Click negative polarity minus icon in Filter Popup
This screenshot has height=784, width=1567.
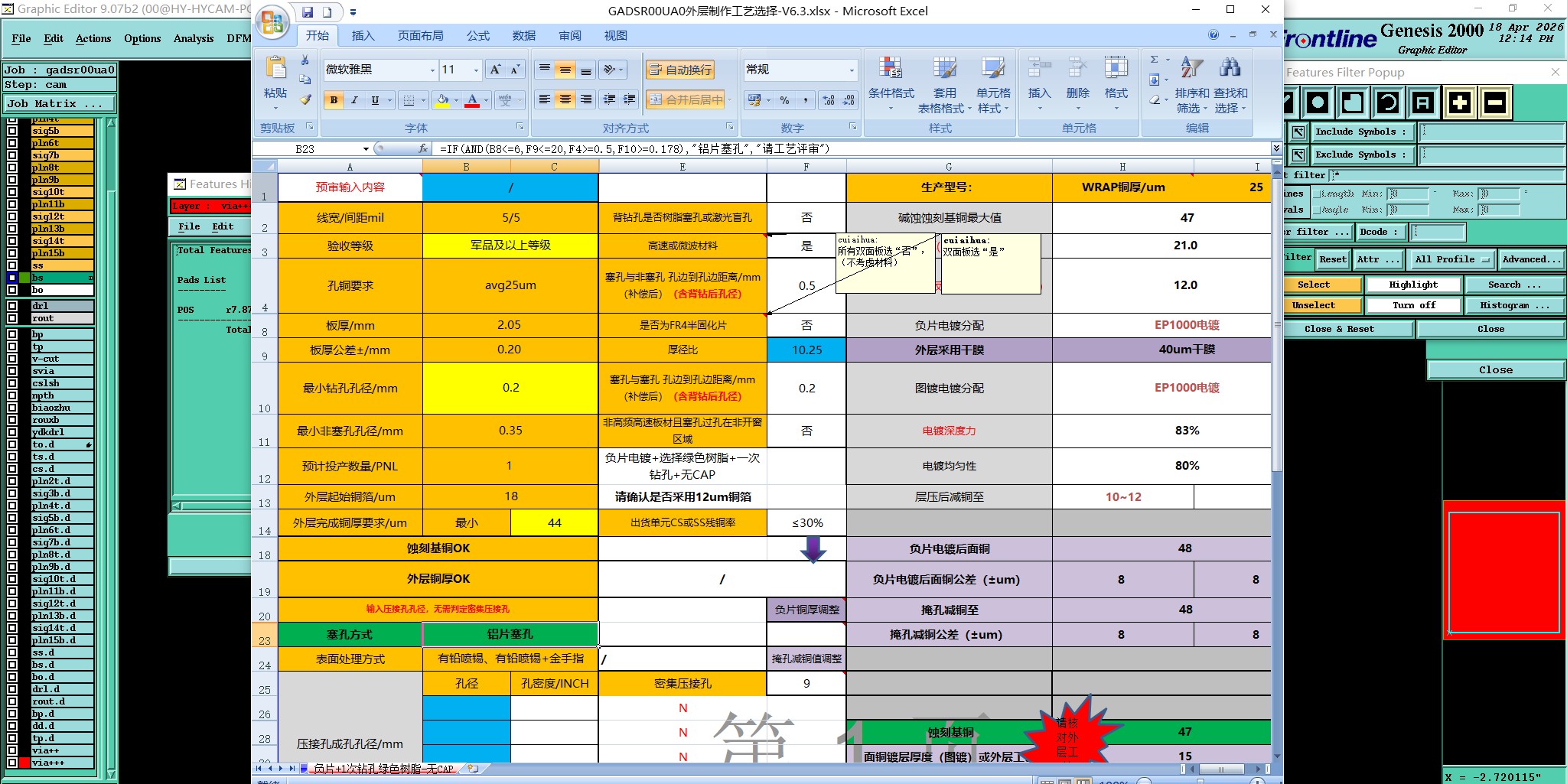point(1495,102)
